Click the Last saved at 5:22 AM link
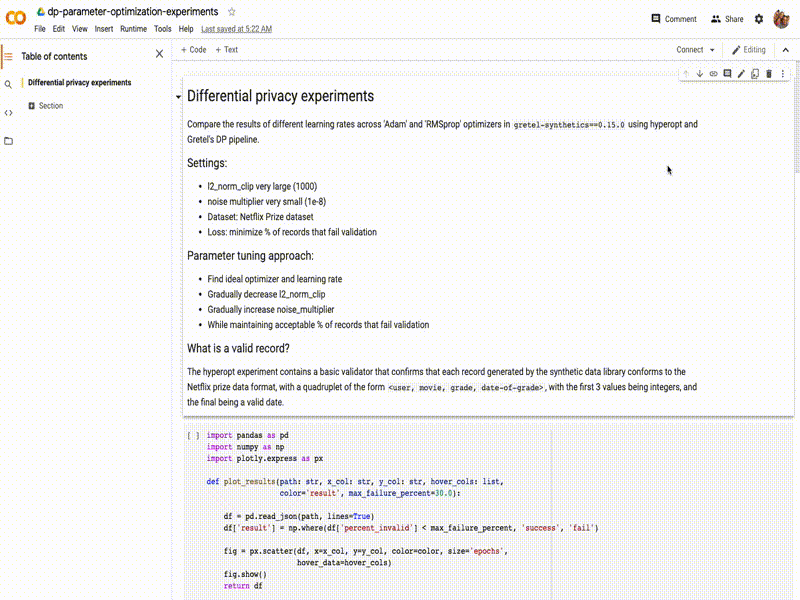 236,29
